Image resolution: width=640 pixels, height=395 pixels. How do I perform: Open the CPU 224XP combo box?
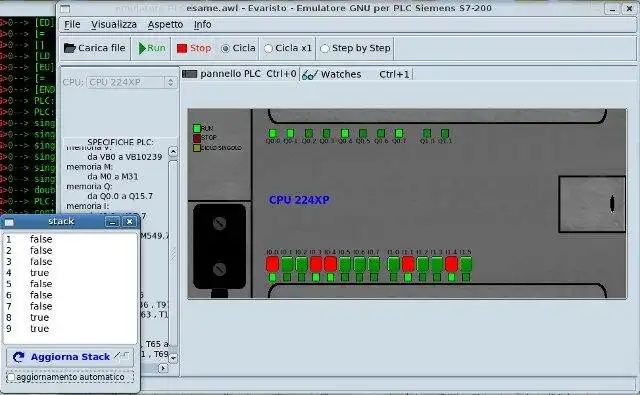tap(131, 82)
